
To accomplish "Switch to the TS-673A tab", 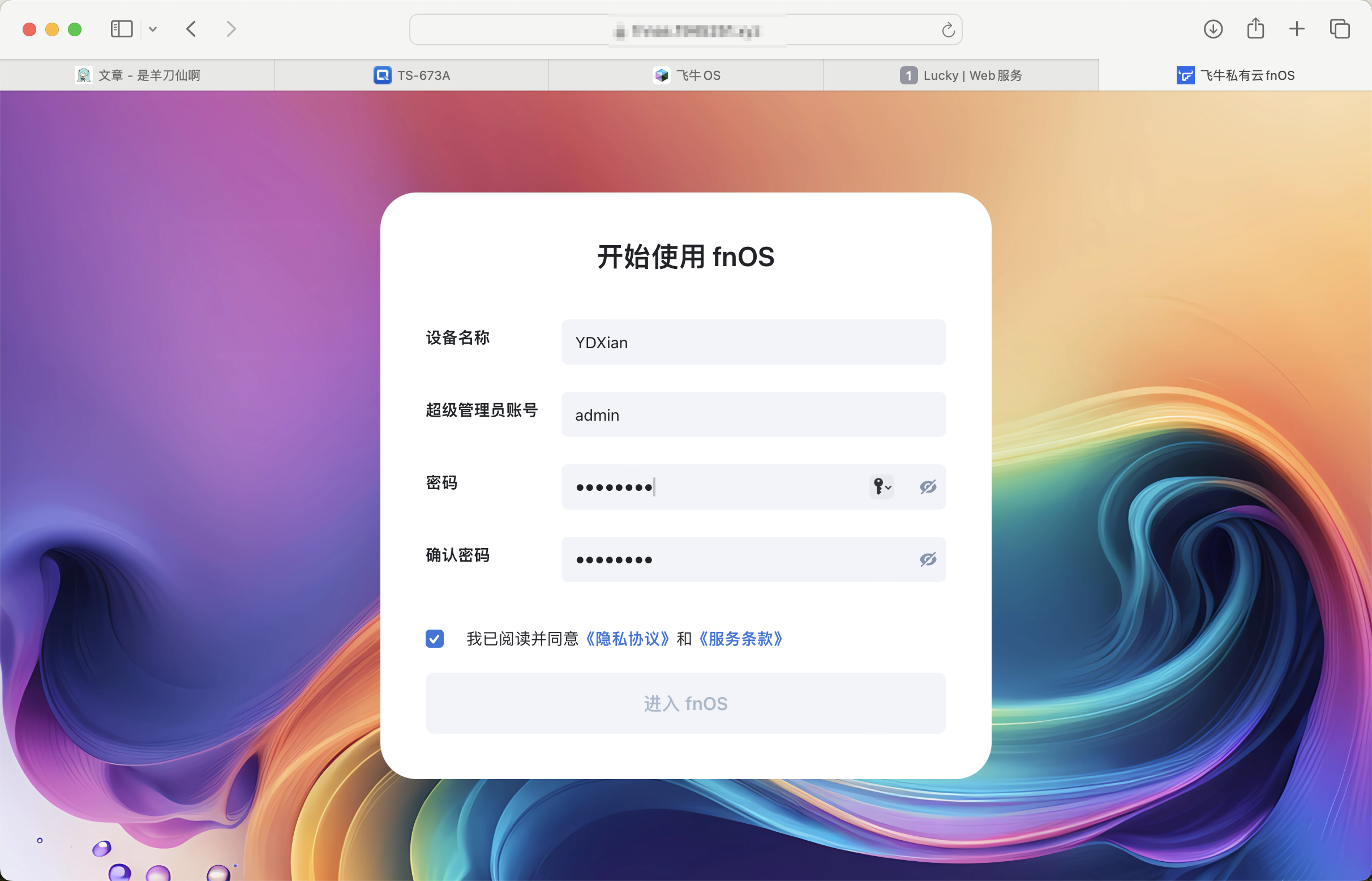I will pyautogui.click(x=412, y=75).
